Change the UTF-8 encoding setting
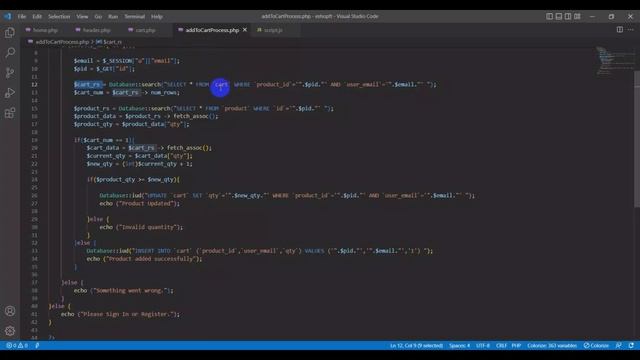This screenshot has height=360, width=640. pyautogui.click(x=483, y=345)
